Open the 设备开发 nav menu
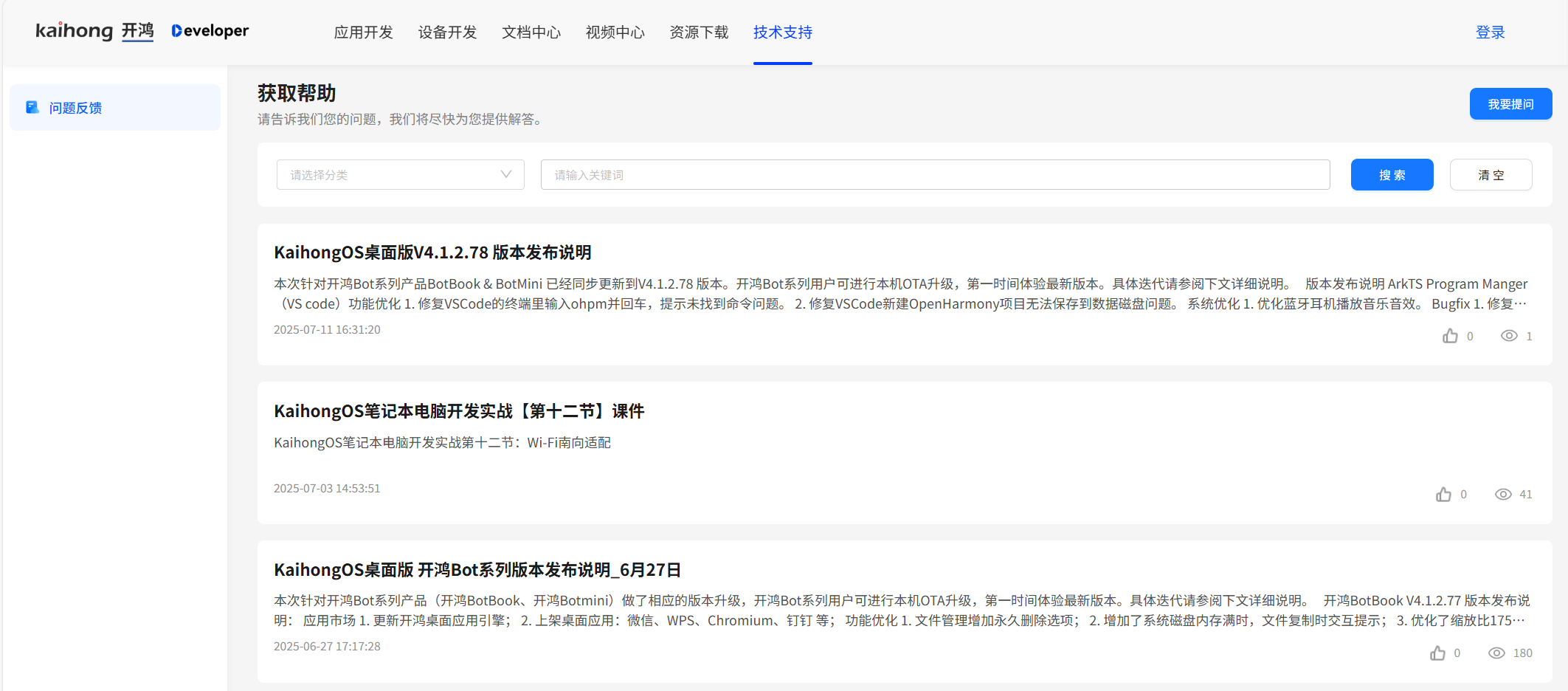The height and width of the screenshot is (691, 1568). [447, 32]
